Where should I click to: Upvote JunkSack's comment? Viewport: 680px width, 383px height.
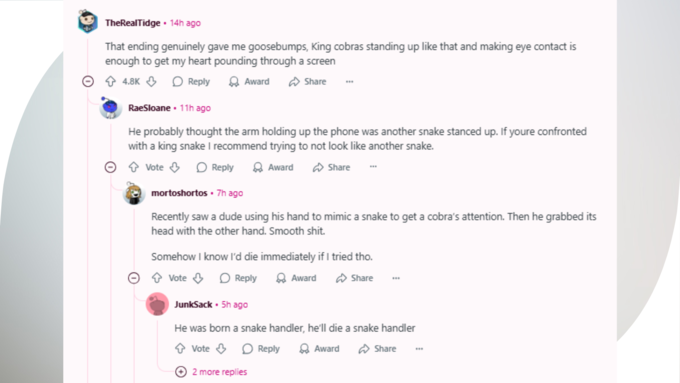coord(180,348)
